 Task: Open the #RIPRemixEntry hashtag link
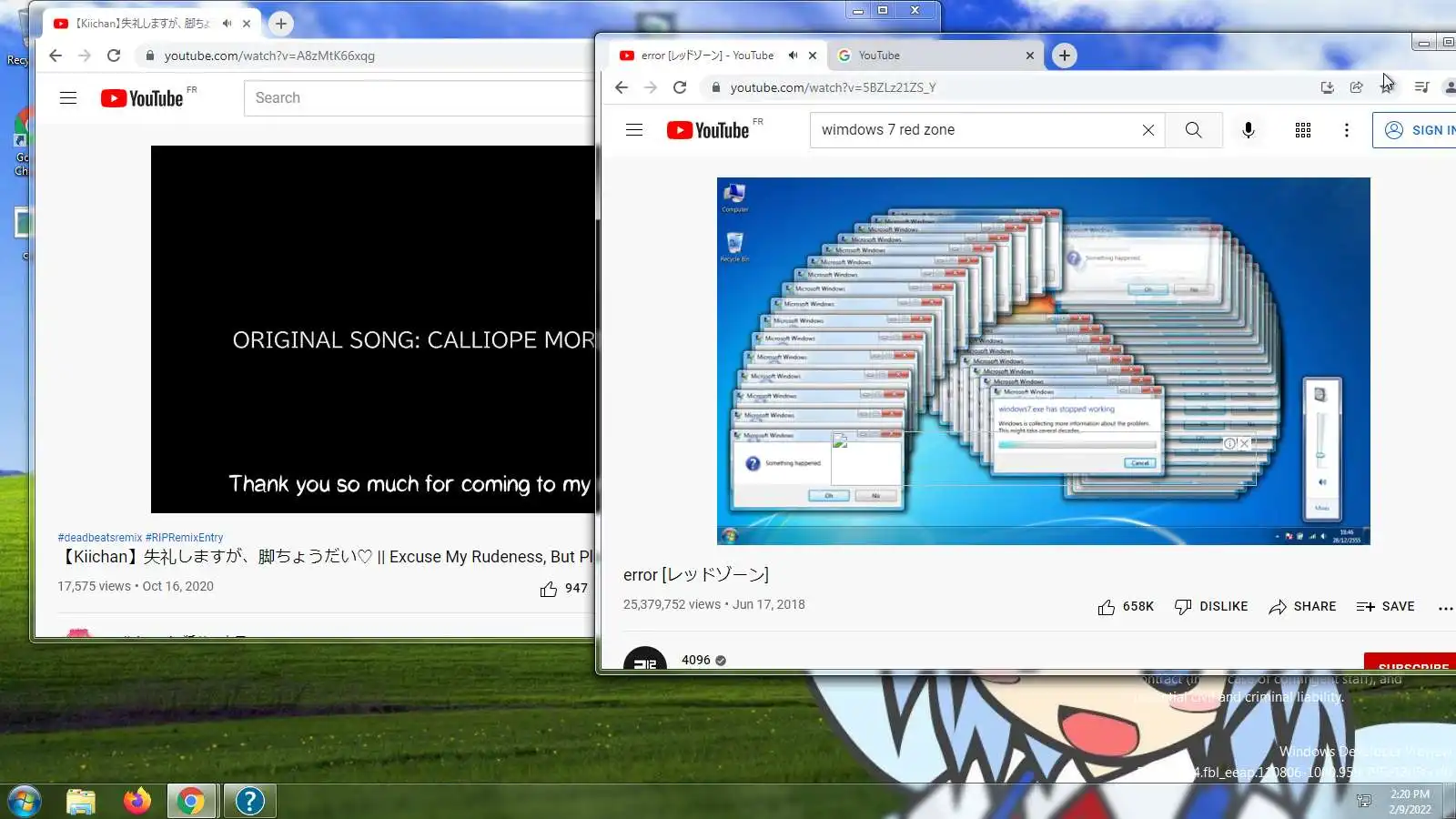pos(185,538)
